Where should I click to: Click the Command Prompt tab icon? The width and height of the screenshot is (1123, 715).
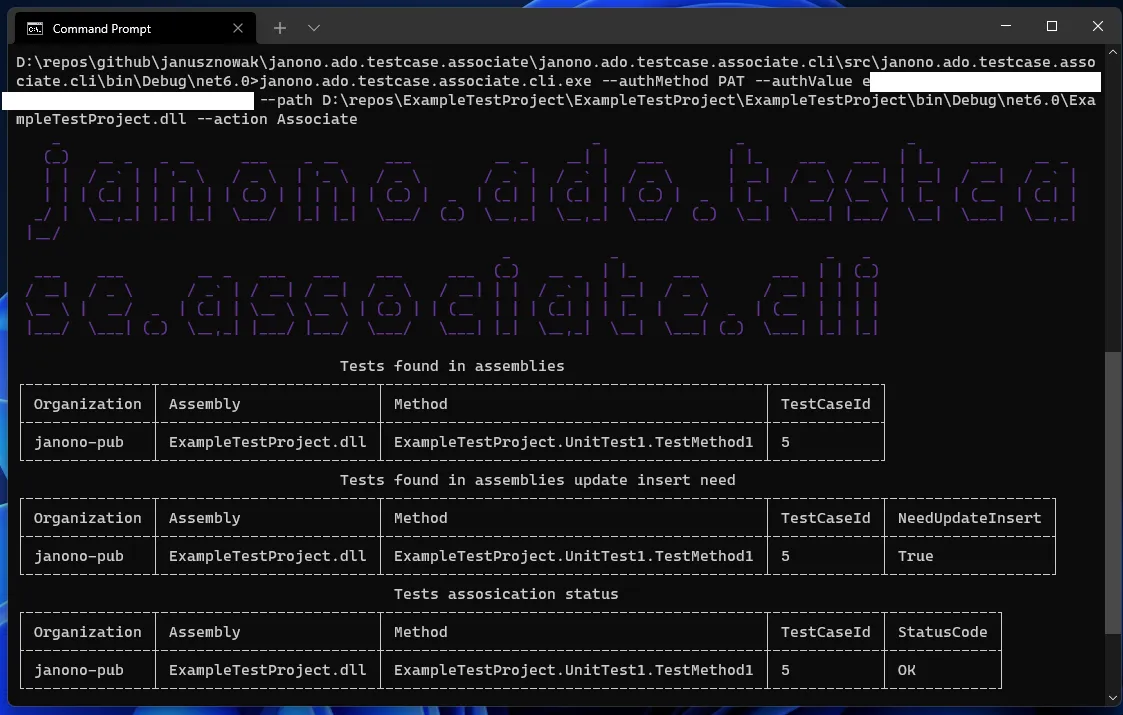click(34, 29)
